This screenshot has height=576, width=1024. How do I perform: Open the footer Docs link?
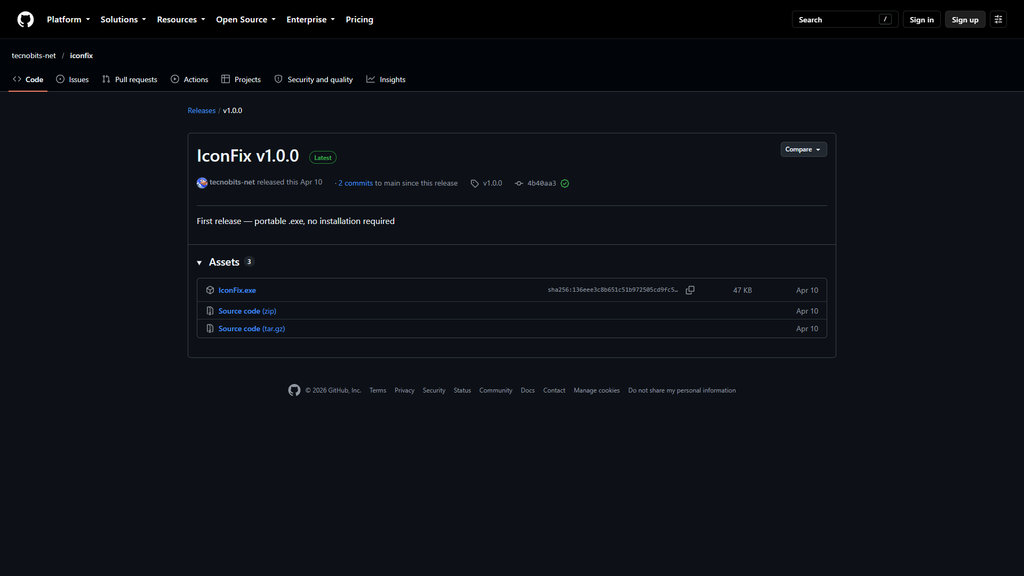tap(528, 391)
